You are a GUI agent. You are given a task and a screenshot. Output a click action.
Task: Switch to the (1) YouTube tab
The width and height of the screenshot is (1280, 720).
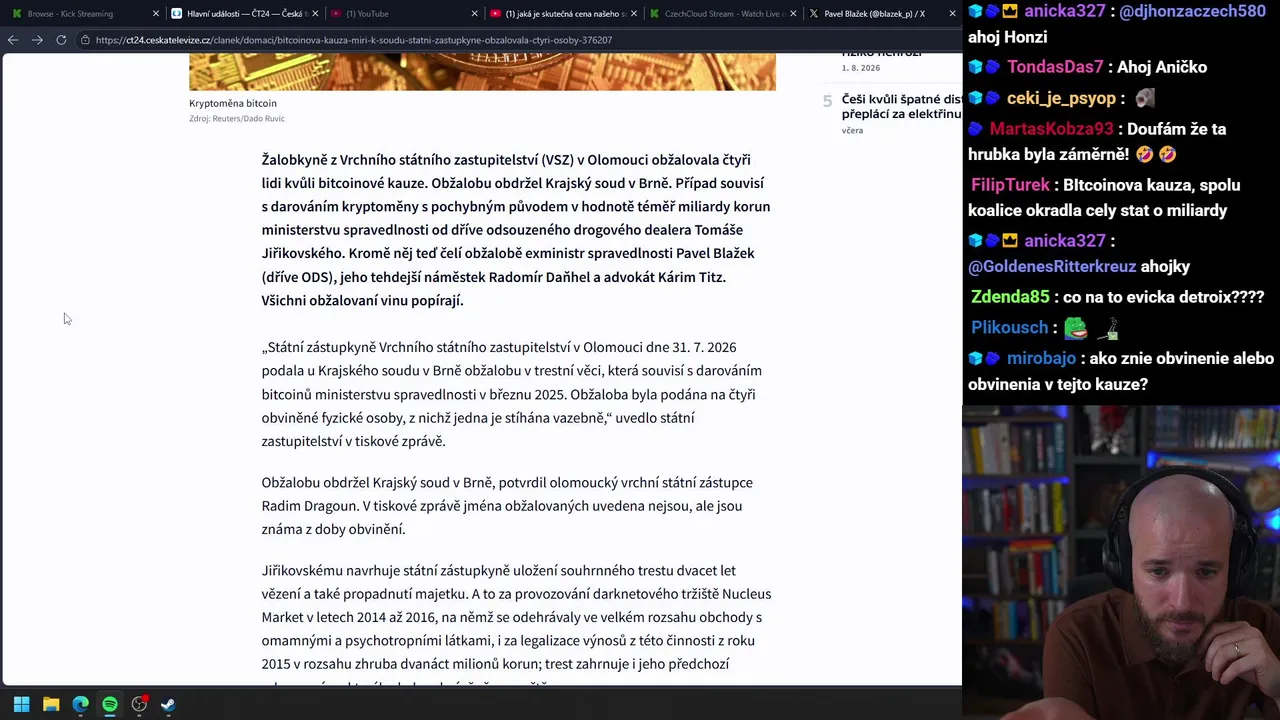(x=403, y=14)
